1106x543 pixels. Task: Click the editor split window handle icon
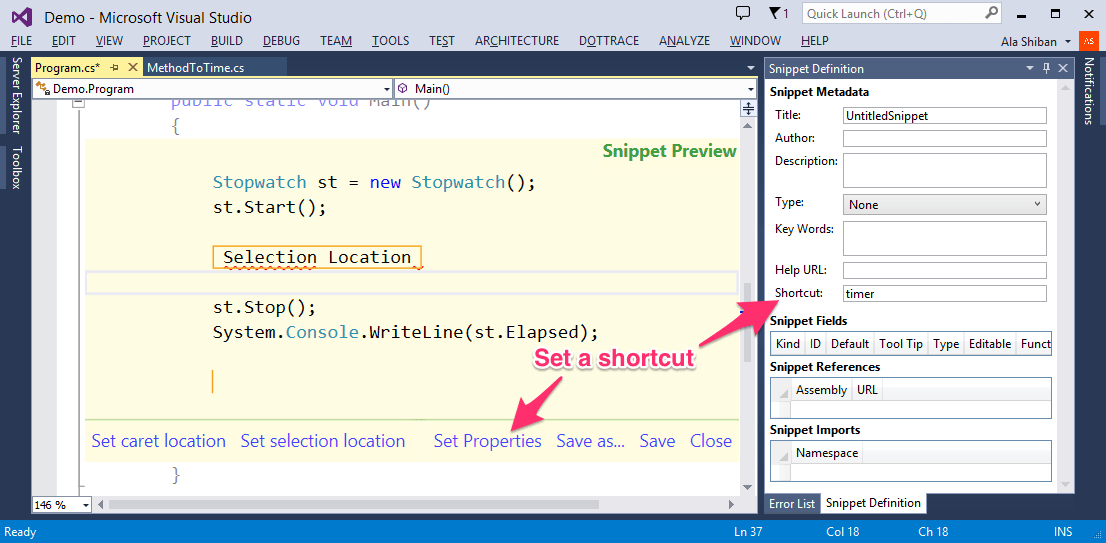pyautogui.click(x=748, y=109)
